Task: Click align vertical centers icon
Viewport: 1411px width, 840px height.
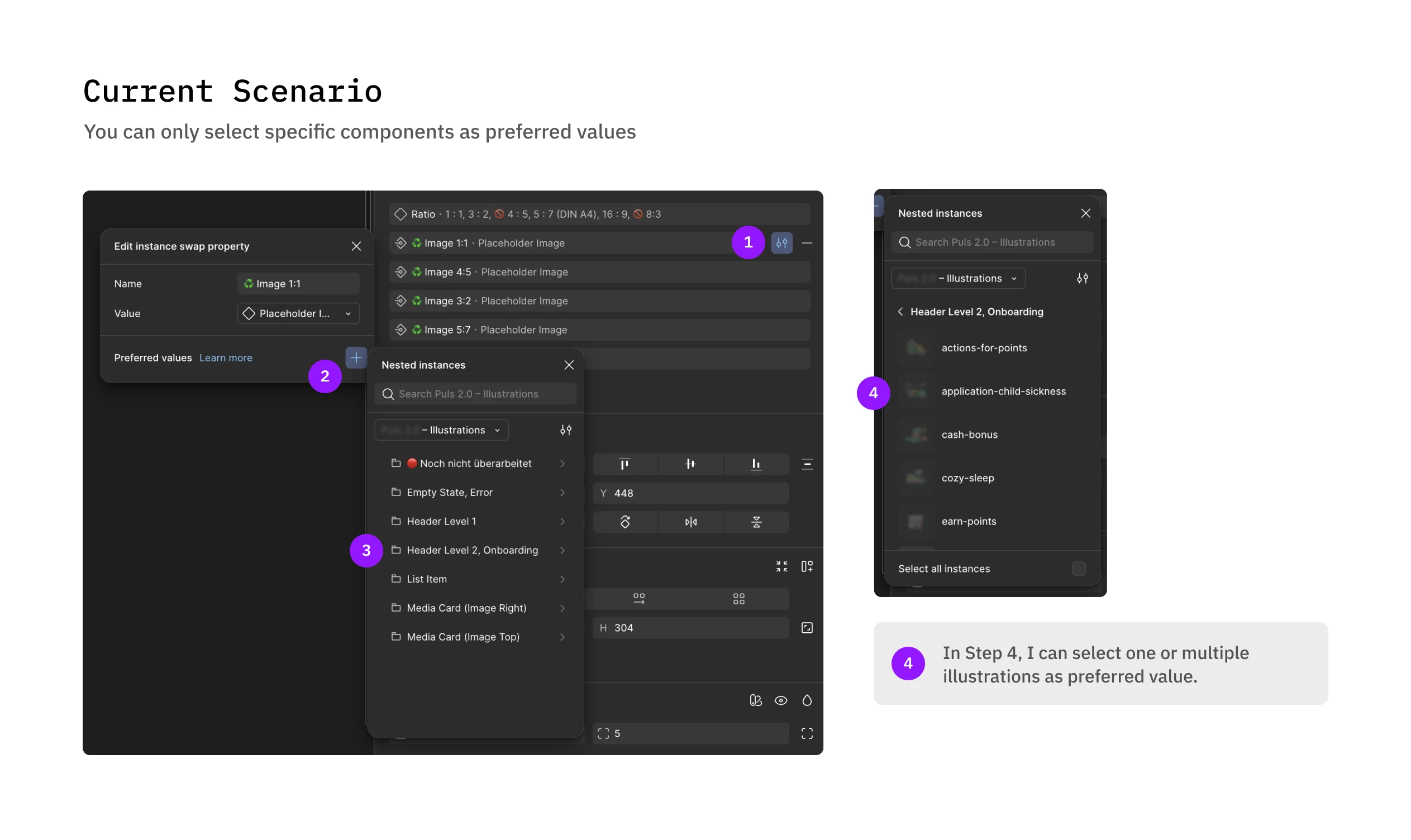Action: pyautogui.click(x=690, y=464)
